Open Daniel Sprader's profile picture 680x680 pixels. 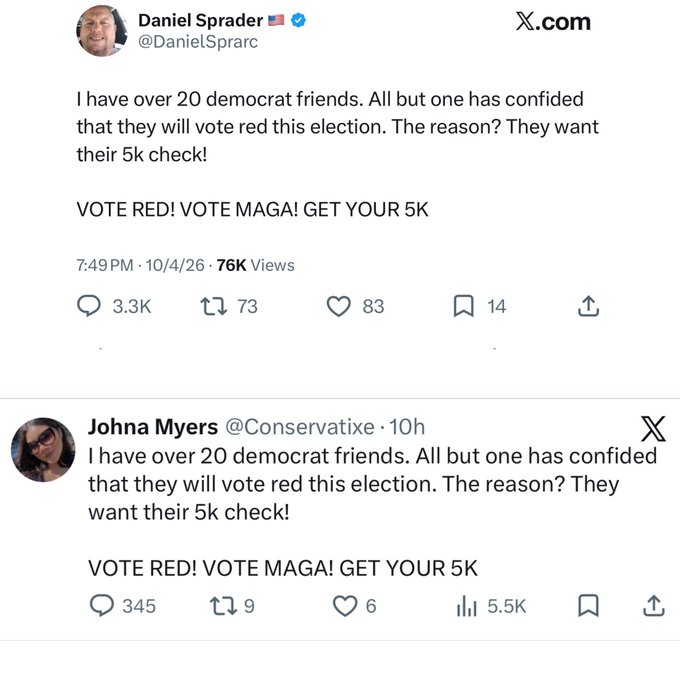coord(102,31)
